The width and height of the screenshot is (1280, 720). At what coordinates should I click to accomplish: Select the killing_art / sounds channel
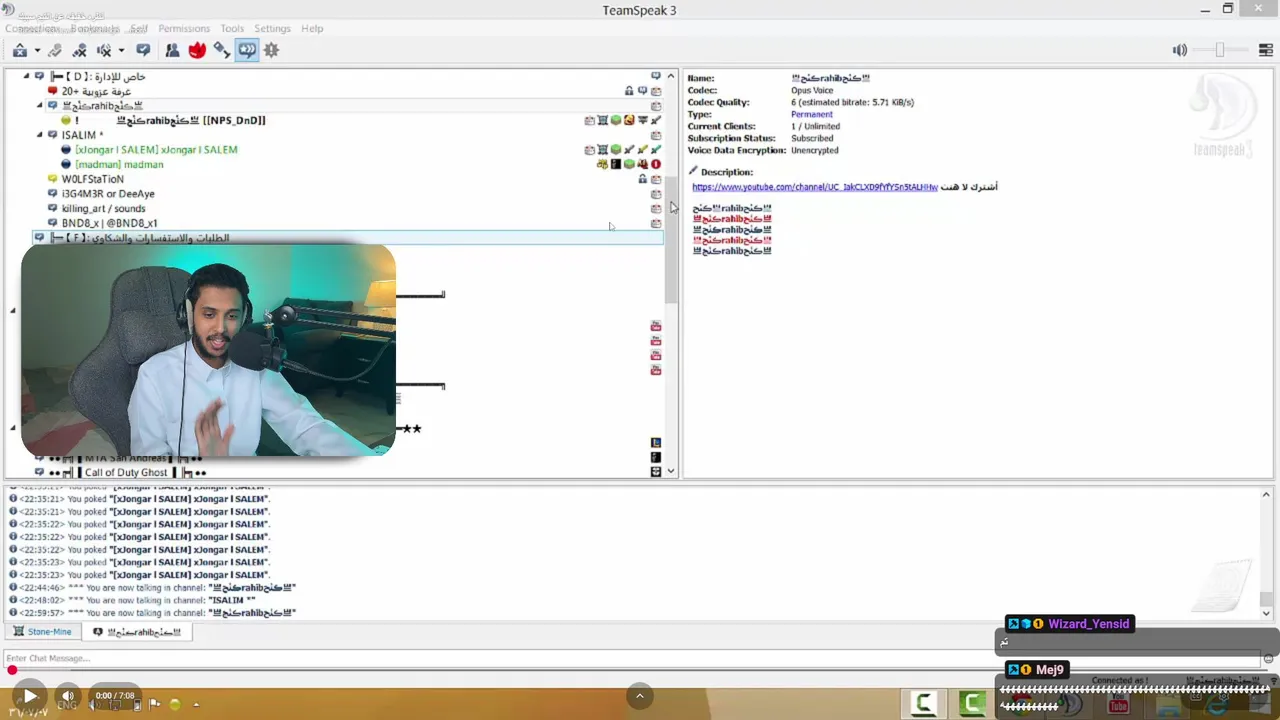[103, 208]
